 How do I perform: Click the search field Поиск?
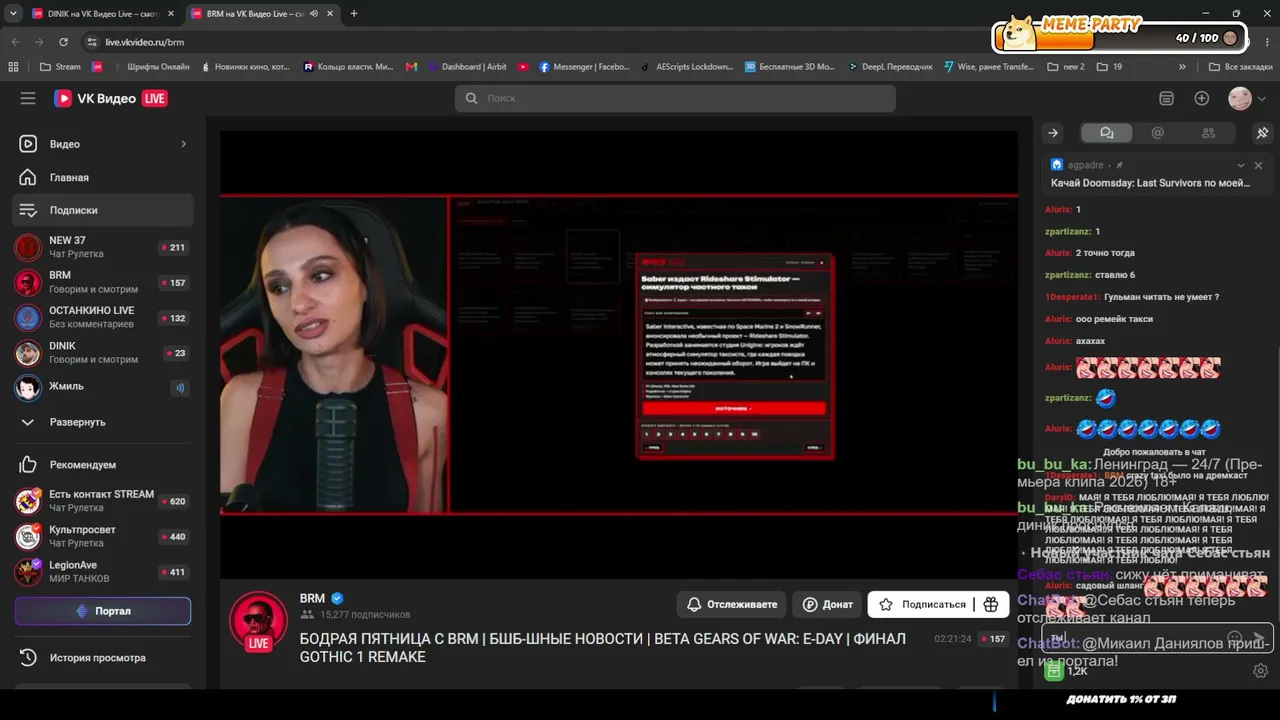[675, 98]
